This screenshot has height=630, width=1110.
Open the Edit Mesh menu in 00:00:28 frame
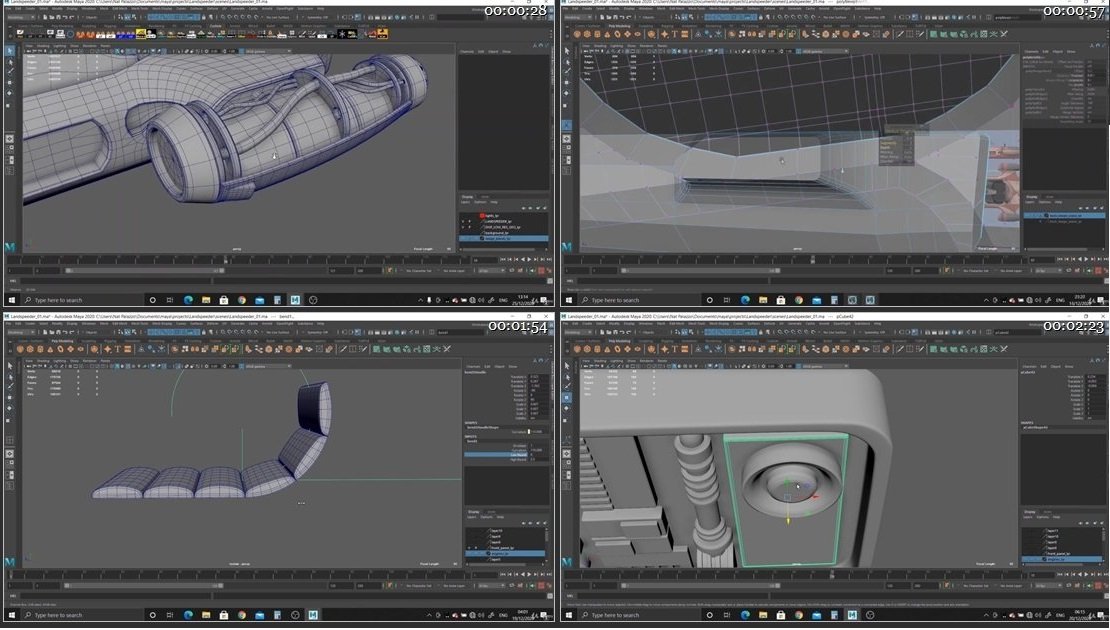pos(118,8)
